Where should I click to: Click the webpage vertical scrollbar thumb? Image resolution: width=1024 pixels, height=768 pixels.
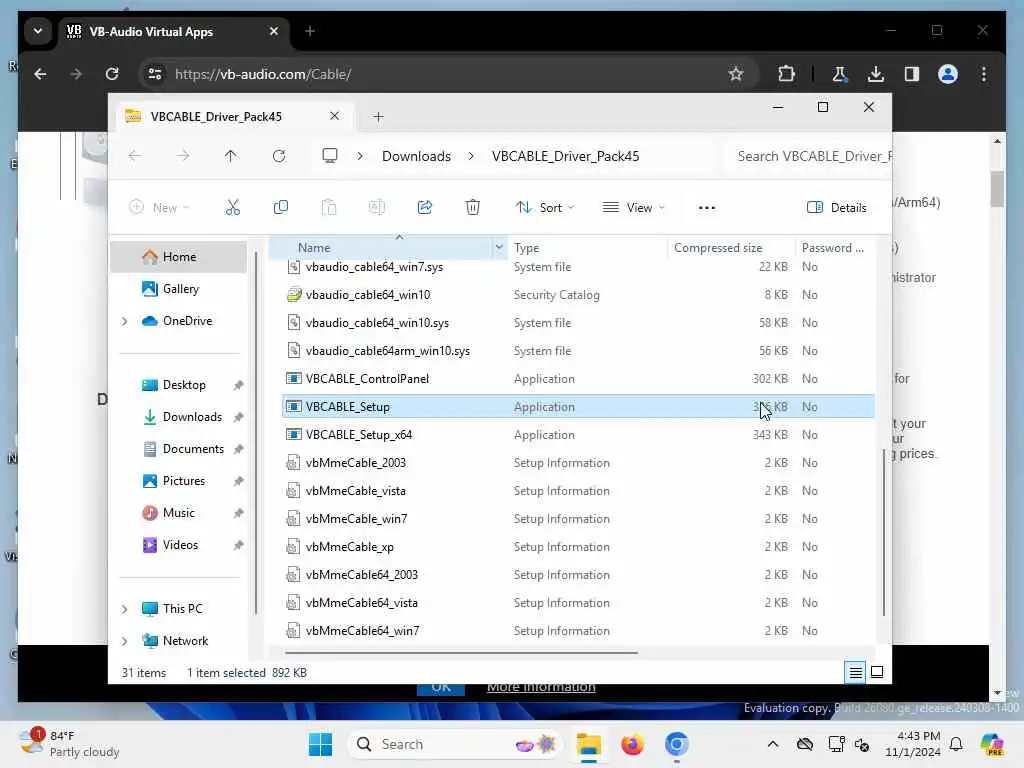pyautogui.click(x=997, y=189)
